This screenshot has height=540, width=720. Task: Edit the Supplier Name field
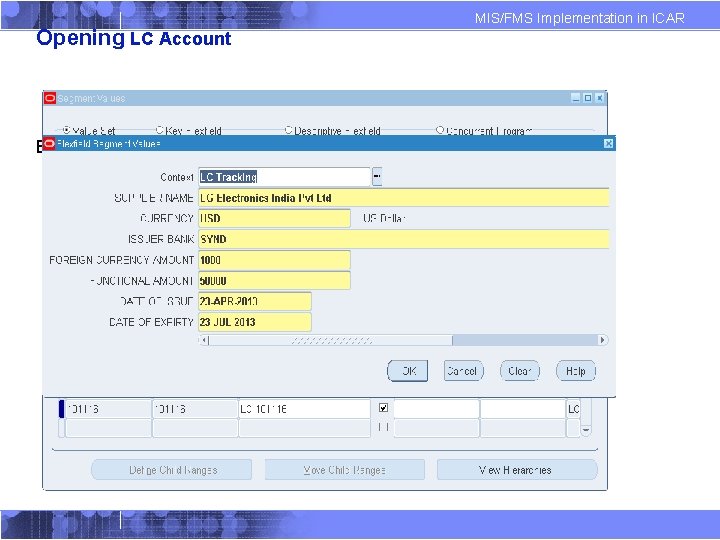(x=404, y=198)
